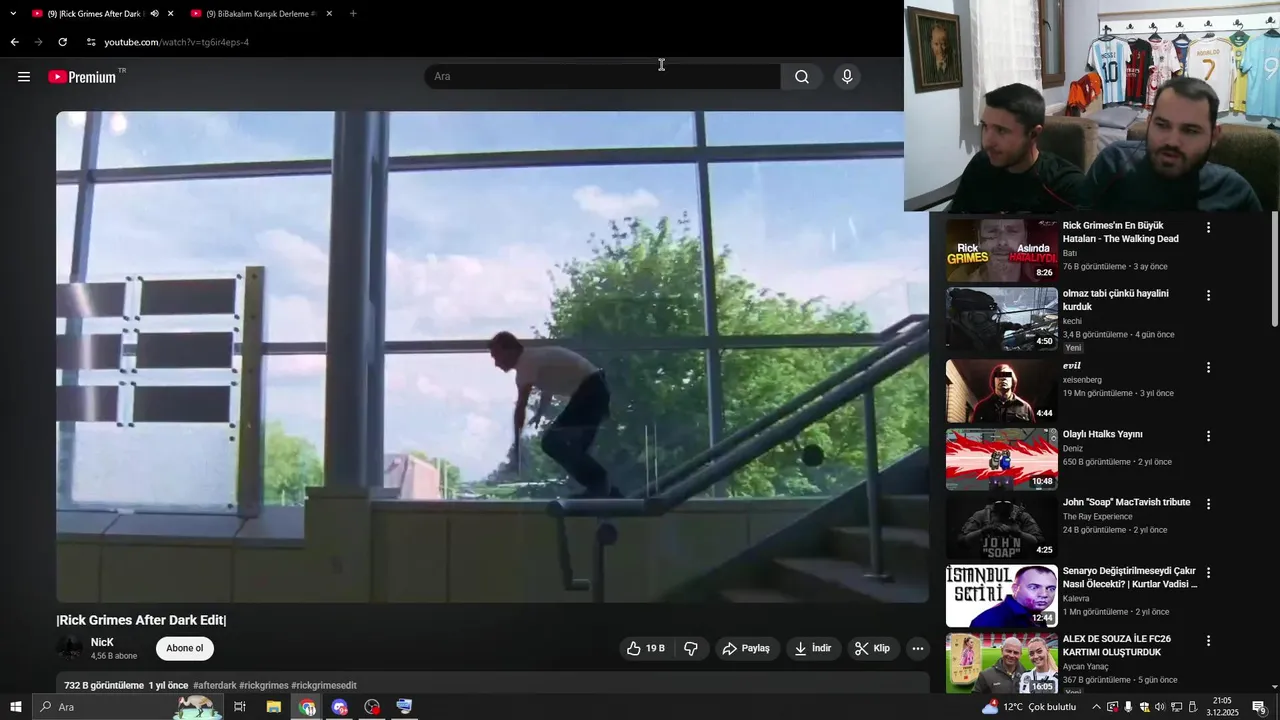Open Aycan Yanaç channel name
The image size is (1280, 720).
click(1088, 666)
